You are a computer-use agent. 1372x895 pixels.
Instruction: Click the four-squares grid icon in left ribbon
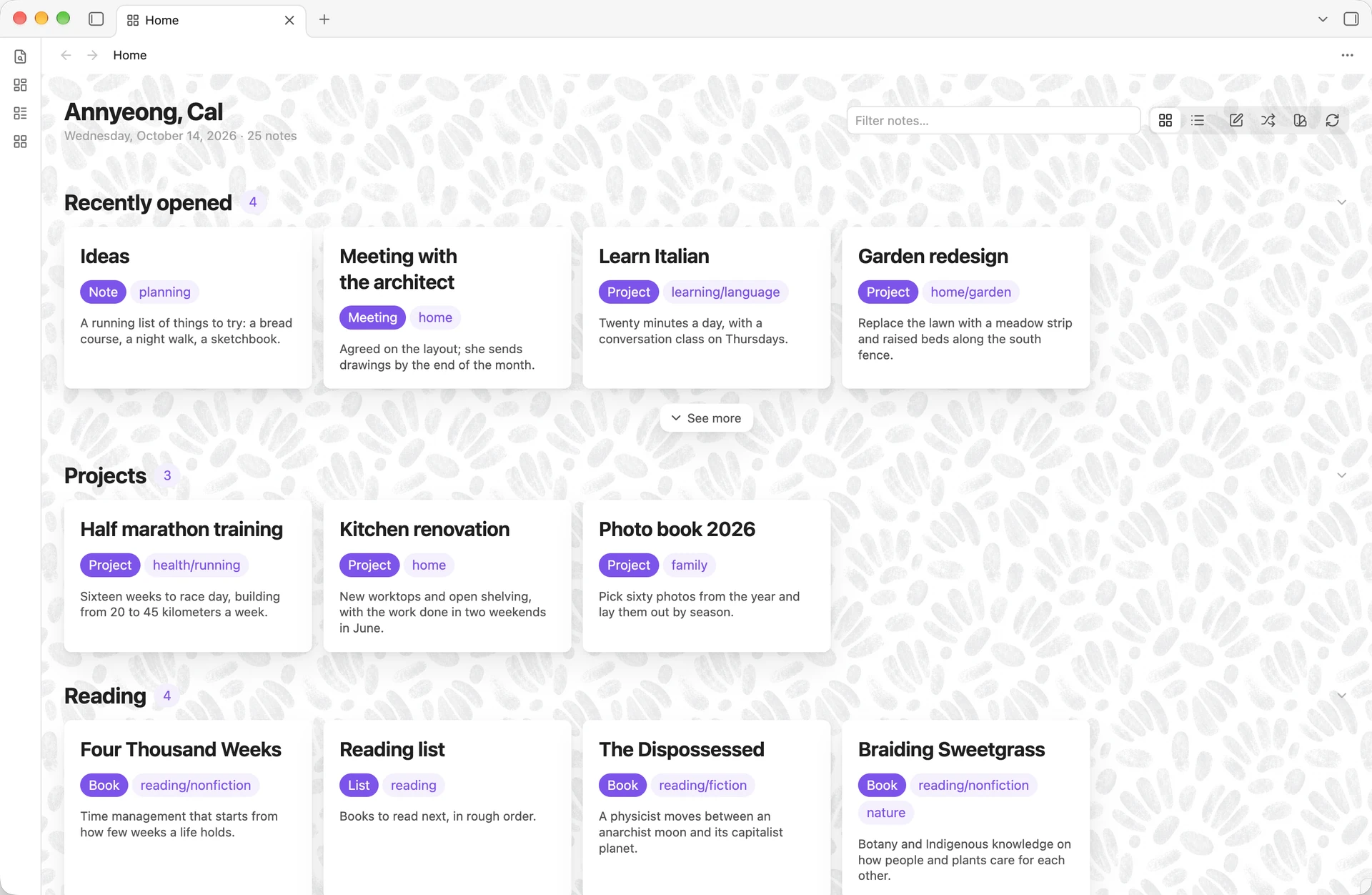[x=20, y=142]
